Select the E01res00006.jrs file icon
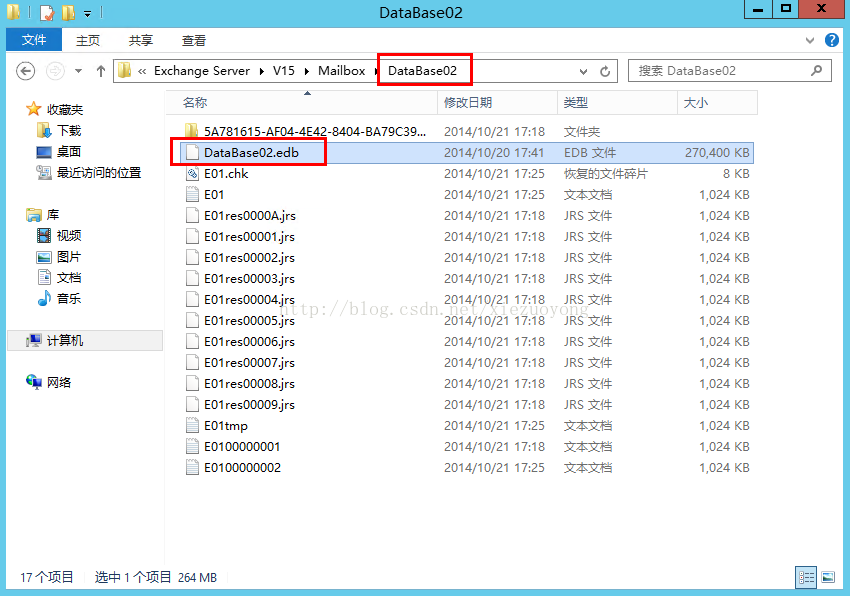The height and width of the screenshot is (596, 850). pos(192,342)
